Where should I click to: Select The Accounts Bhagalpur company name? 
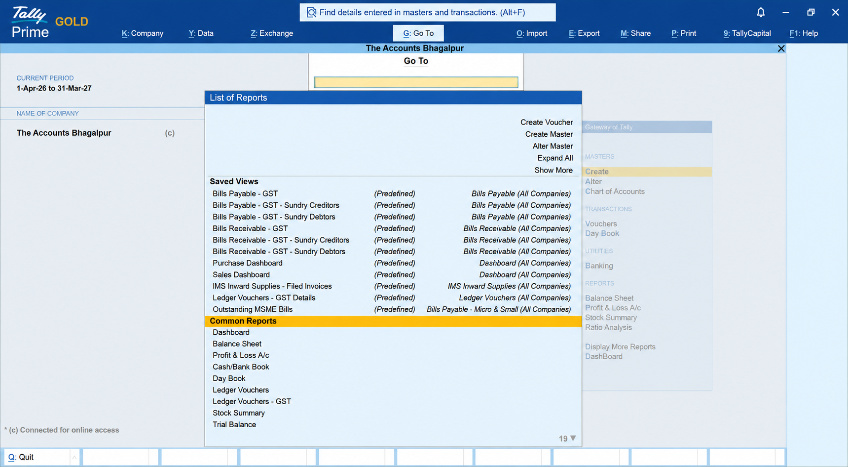[64, 133]
